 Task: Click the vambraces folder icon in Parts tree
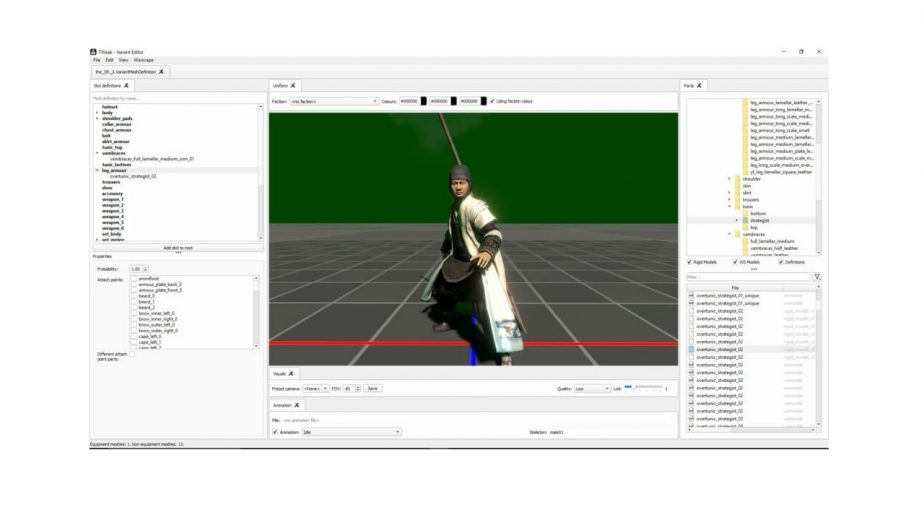737,235
